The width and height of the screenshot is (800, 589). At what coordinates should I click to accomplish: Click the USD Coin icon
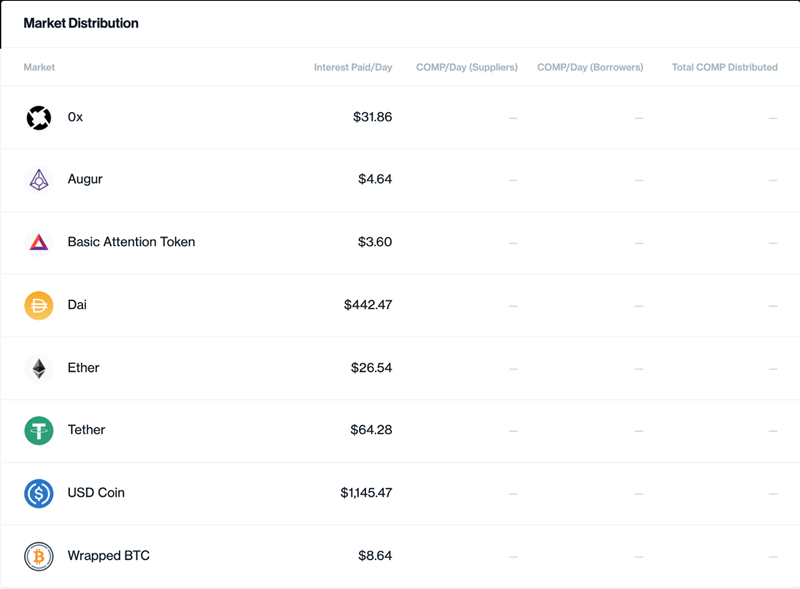pos(38,493)
